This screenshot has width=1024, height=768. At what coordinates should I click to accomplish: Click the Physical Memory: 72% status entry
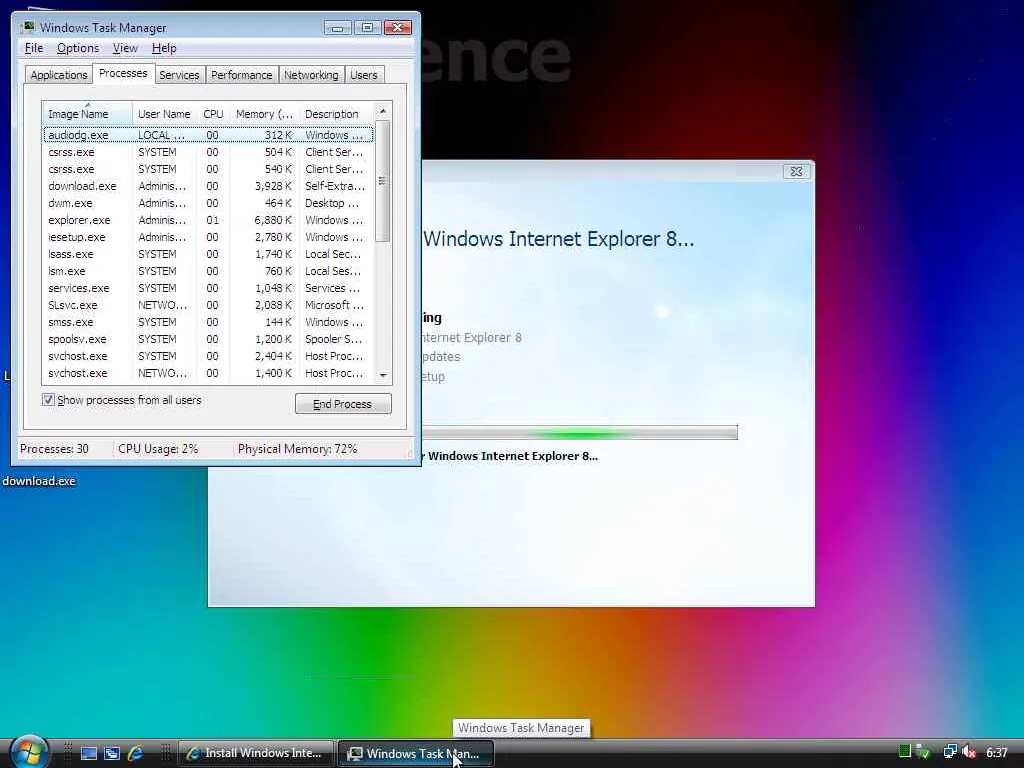297,449
